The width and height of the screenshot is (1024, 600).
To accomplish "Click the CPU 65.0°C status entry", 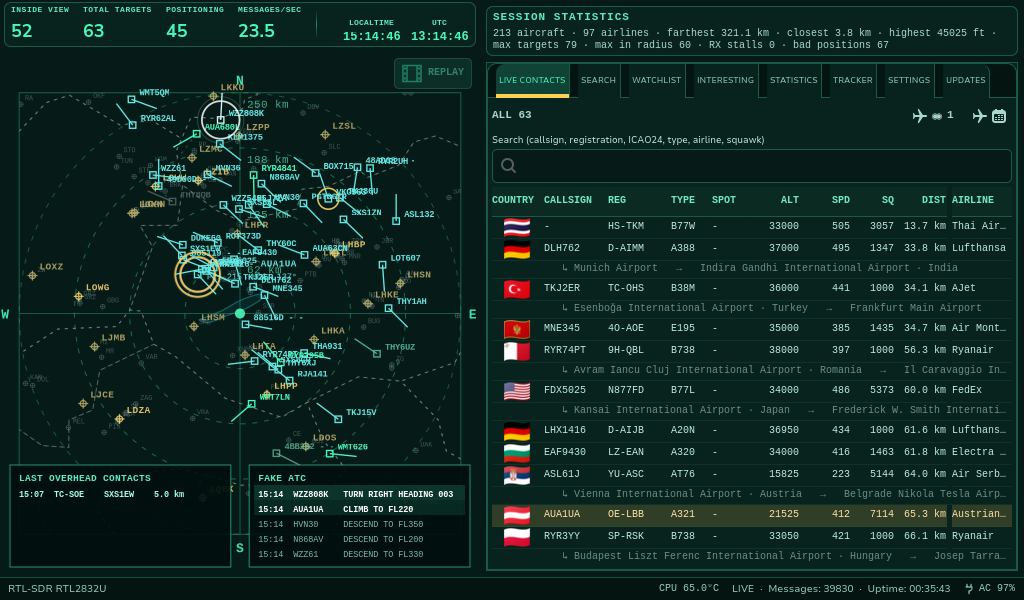I will tap(688, 588).
